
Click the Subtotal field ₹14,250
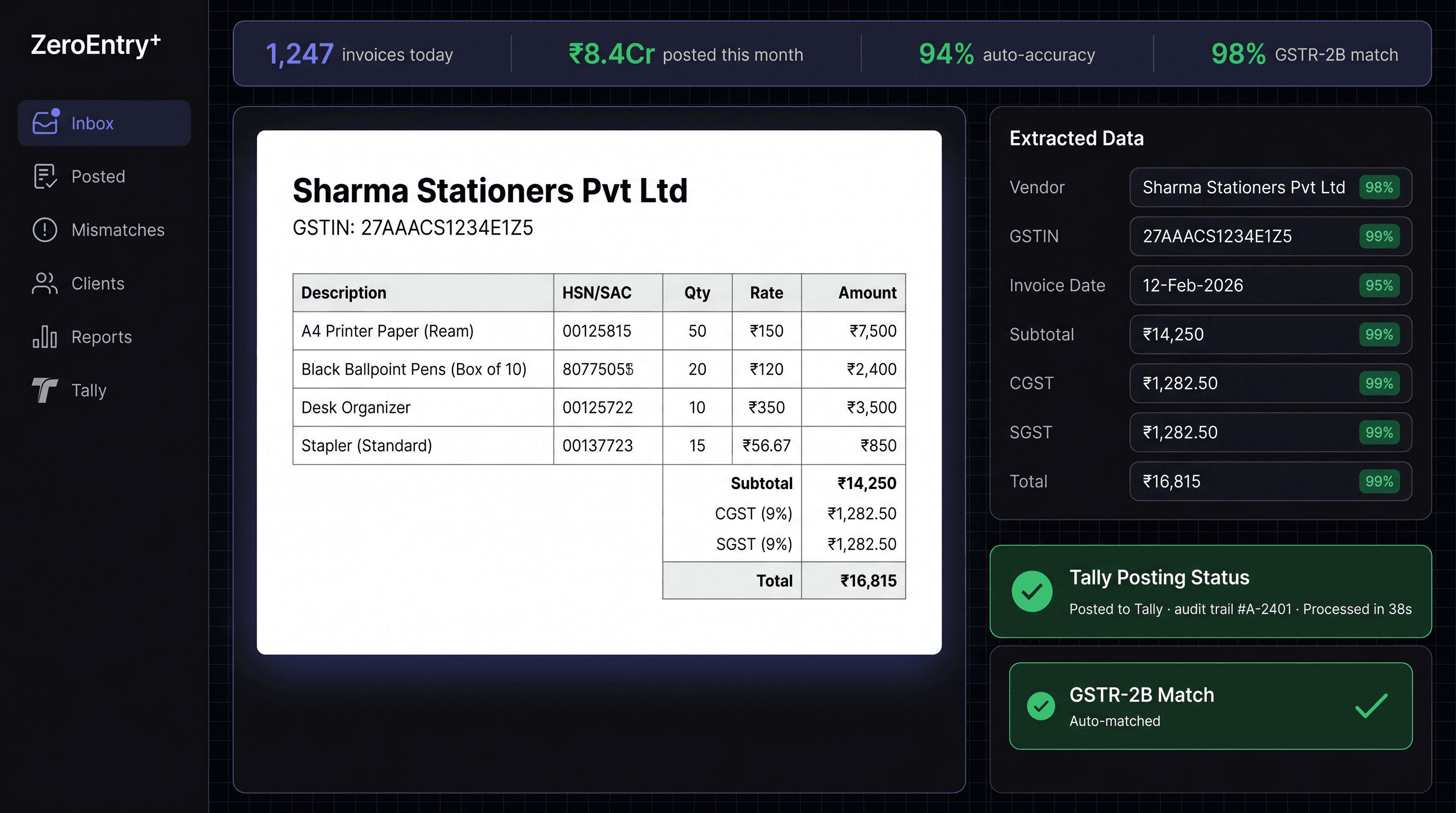click(x=1270, y=335)
